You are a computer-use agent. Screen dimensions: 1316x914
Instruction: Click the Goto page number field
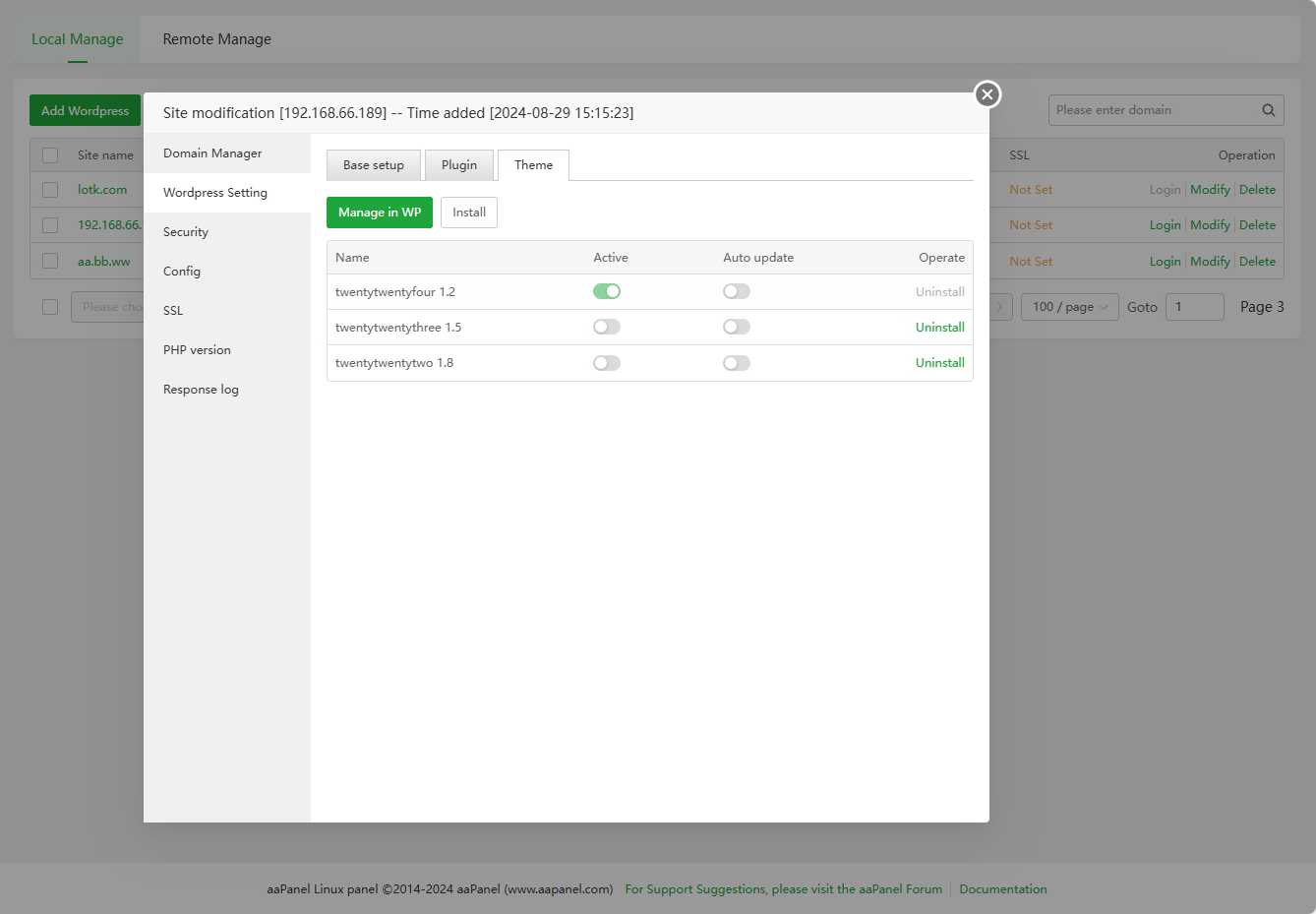[1194, 307]
